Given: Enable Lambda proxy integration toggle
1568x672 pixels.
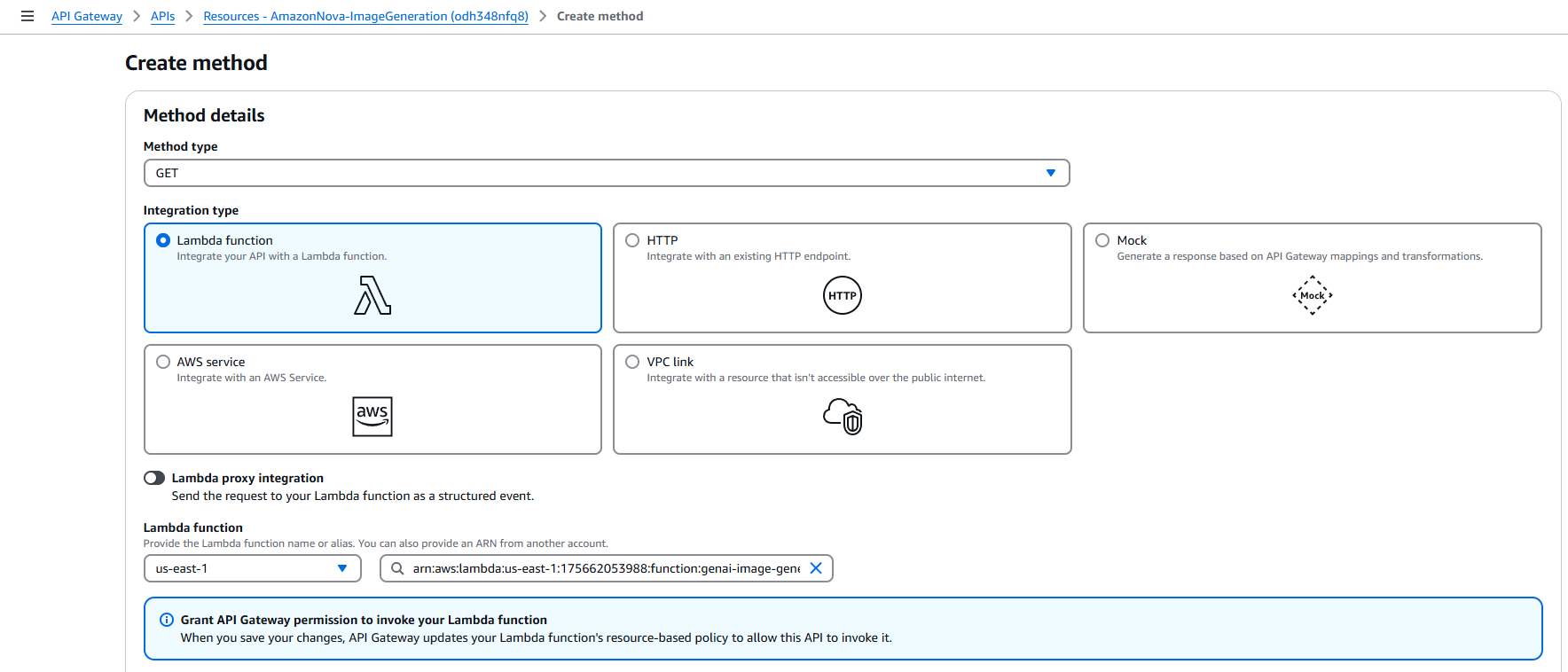Looking at the screenshot, I should pos(154,478).
